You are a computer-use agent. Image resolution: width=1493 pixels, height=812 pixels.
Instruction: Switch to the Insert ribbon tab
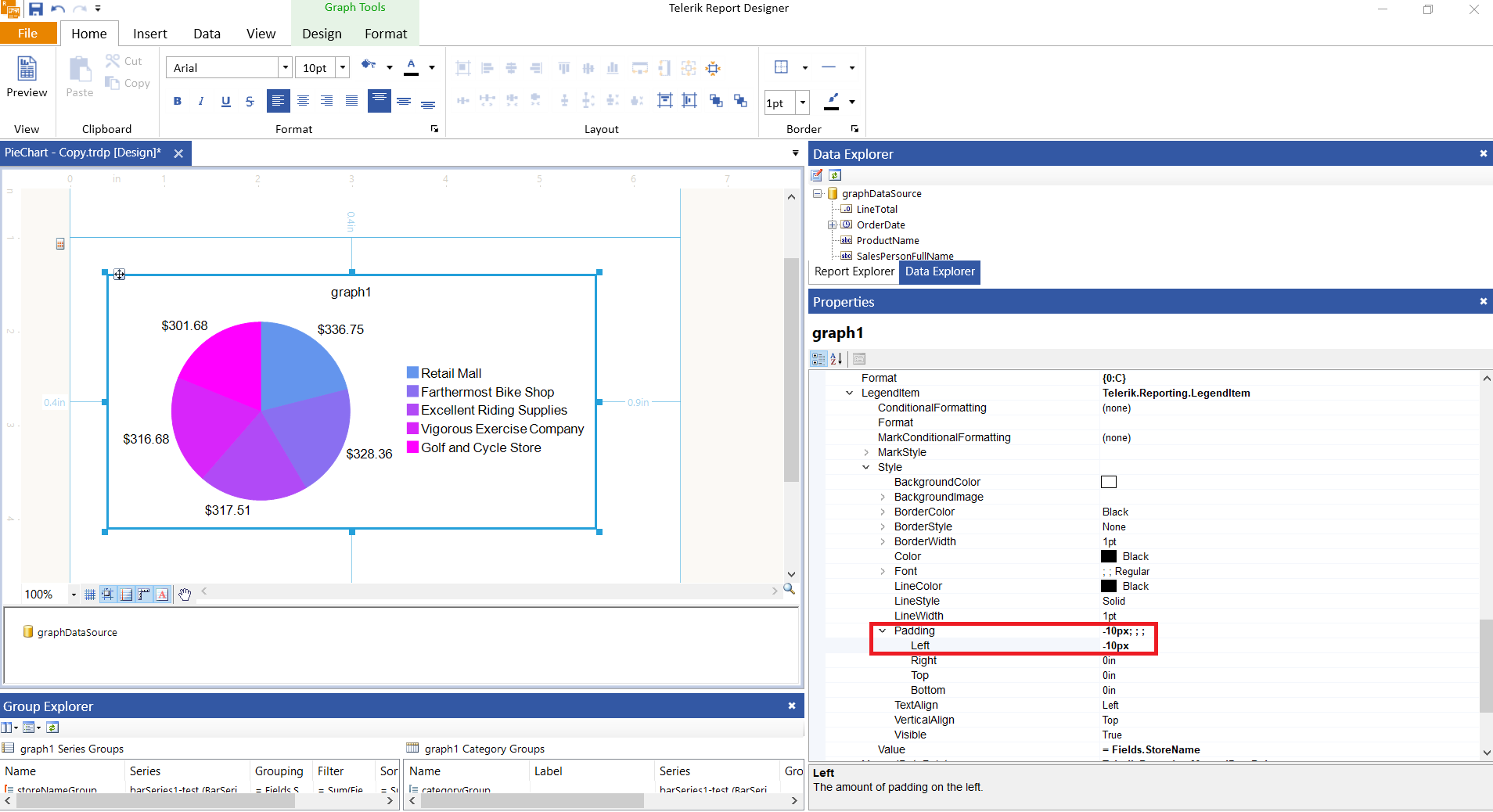point(150,34)
